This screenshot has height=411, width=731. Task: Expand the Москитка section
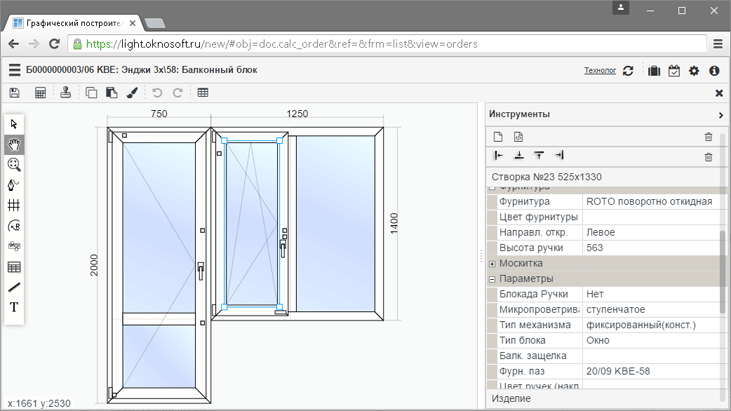[492, 263]
